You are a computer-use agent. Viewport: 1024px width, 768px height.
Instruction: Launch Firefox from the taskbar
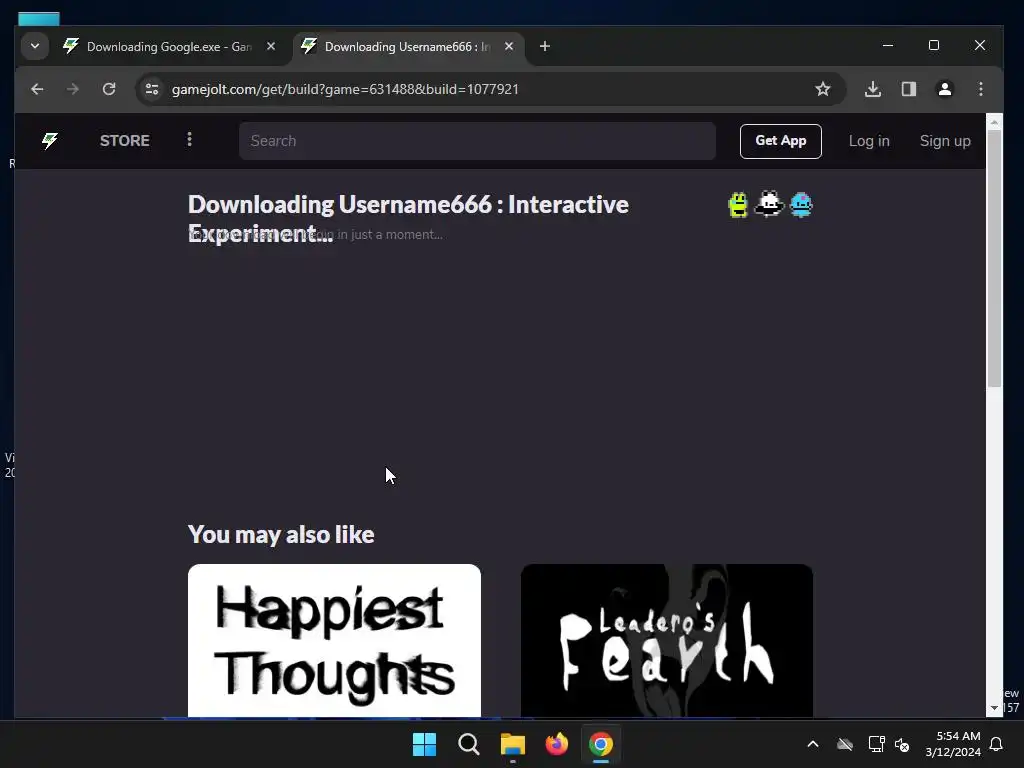pyautogui.click(x=556, y=744)
